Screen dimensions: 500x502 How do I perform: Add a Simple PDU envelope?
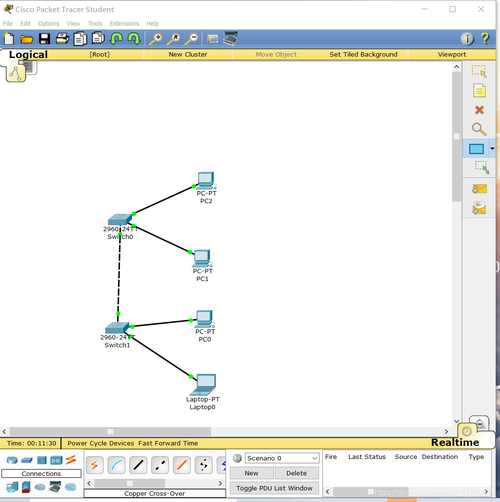pos(479,189)
